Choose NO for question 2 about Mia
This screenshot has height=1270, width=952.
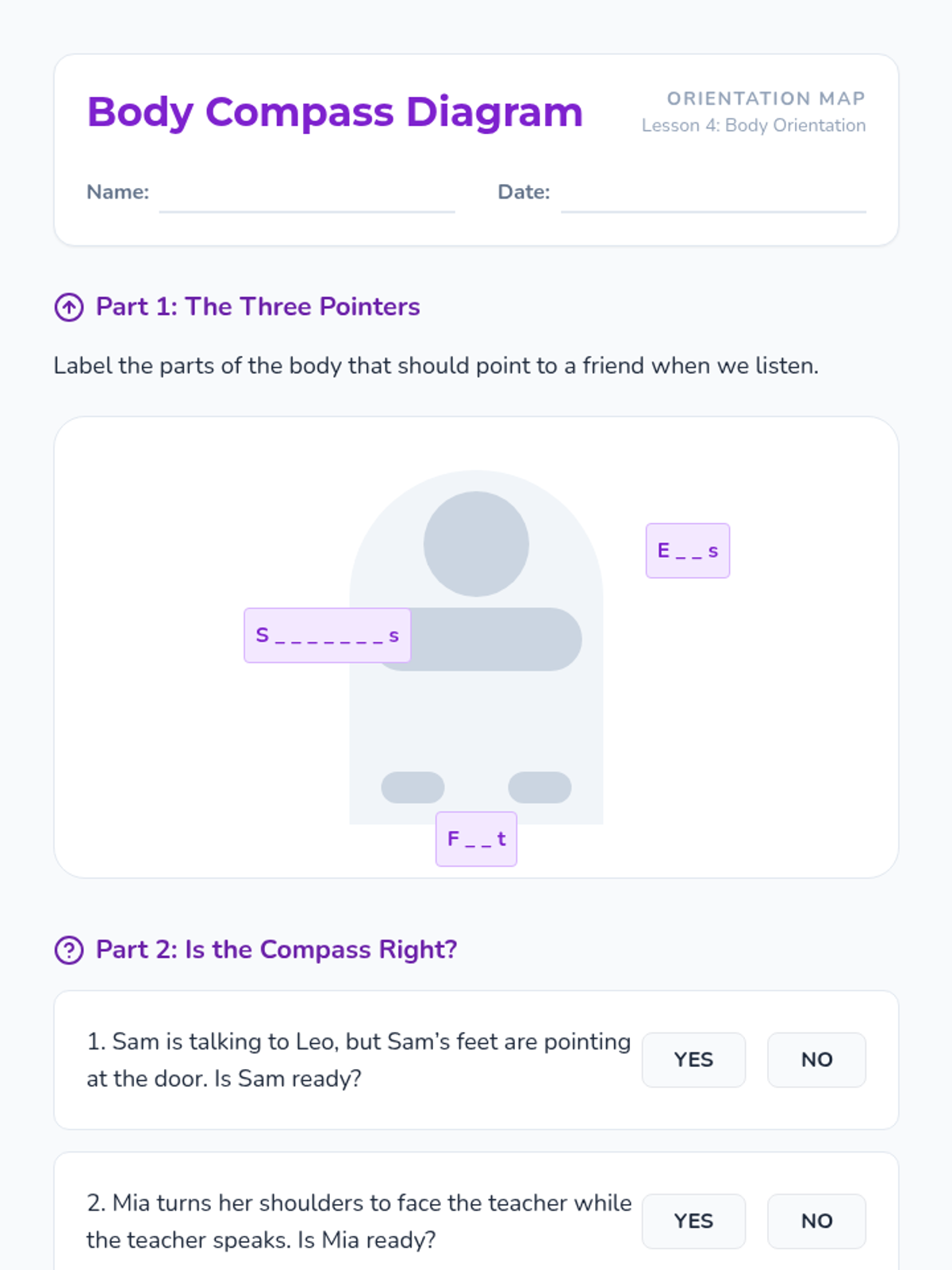pos(816,1221)
